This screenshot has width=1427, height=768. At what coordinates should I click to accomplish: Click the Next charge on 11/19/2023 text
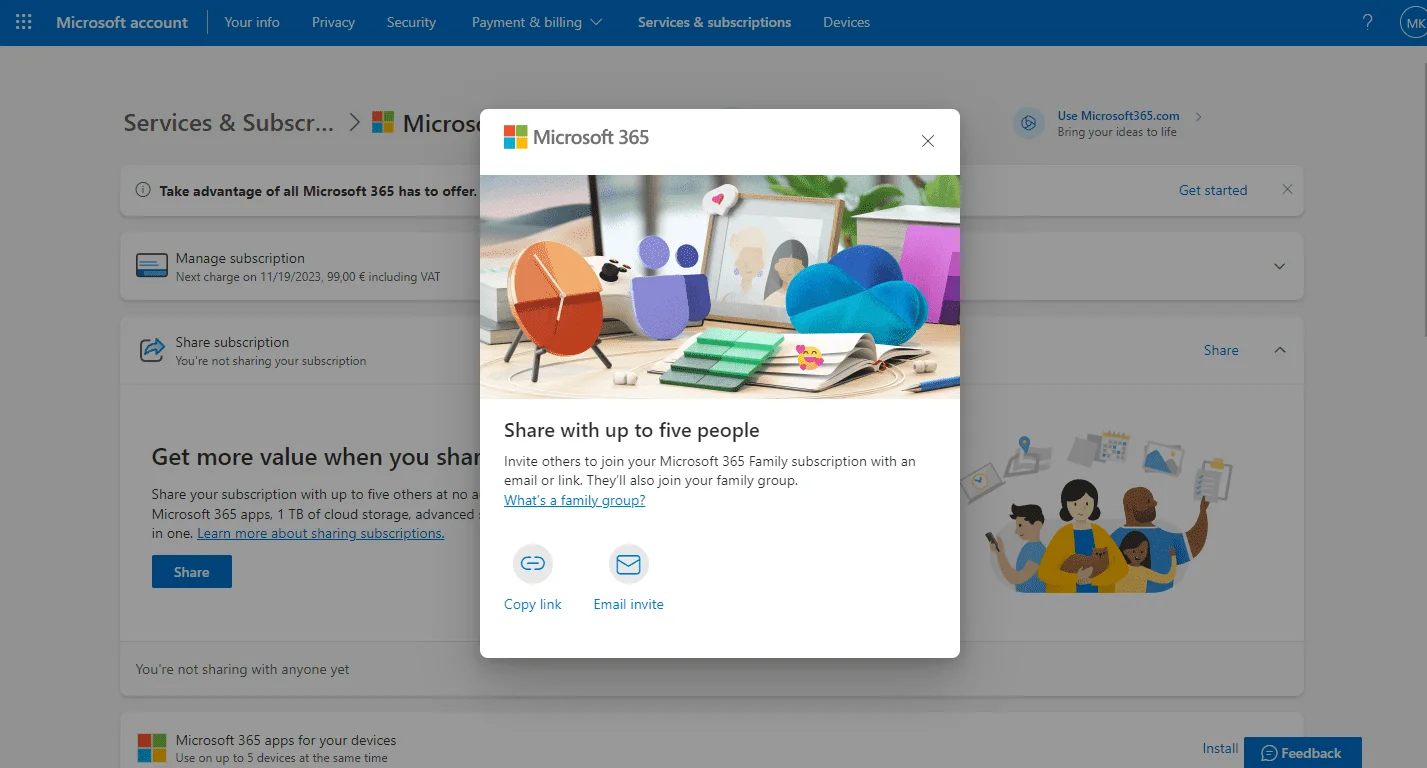(x=308, y=277)
